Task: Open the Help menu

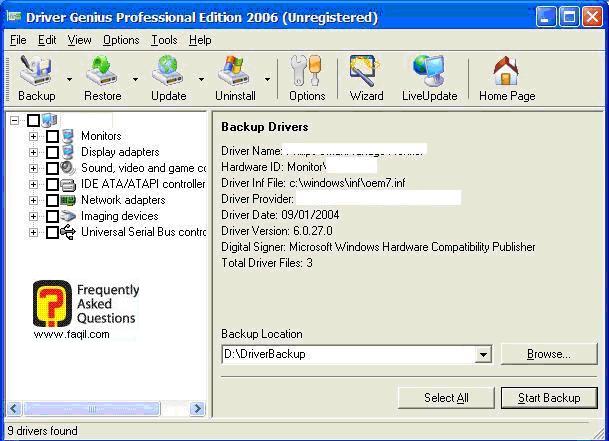Action: (200, 40)
